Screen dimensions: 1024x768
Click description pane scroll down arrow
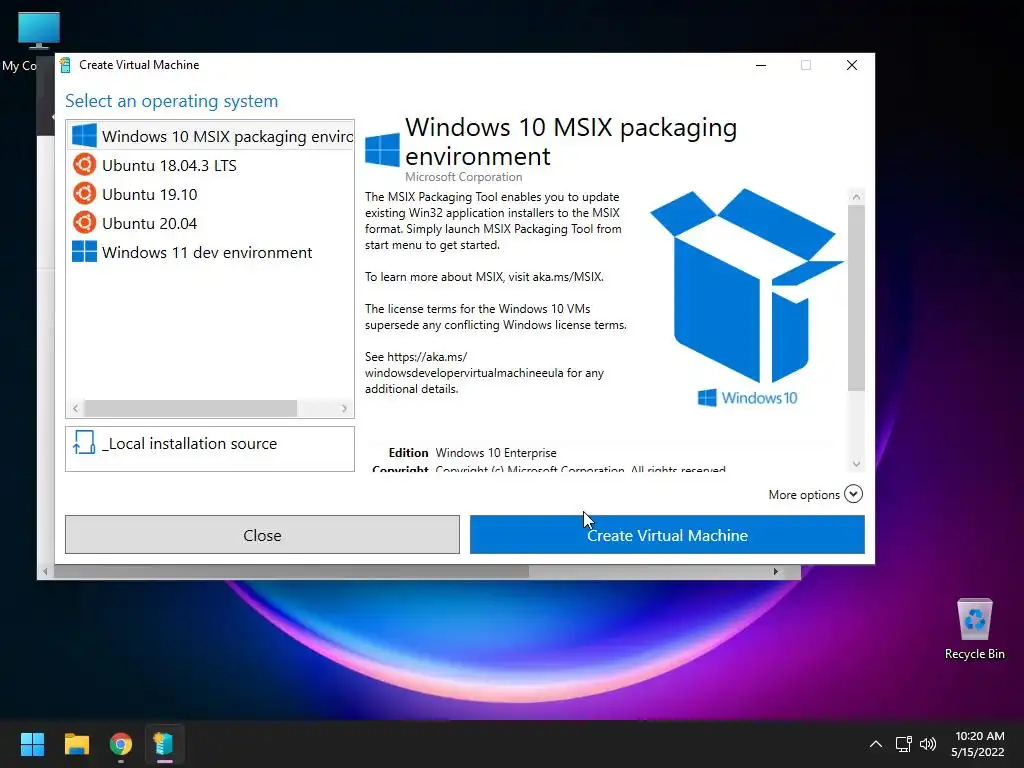[856, 464]
